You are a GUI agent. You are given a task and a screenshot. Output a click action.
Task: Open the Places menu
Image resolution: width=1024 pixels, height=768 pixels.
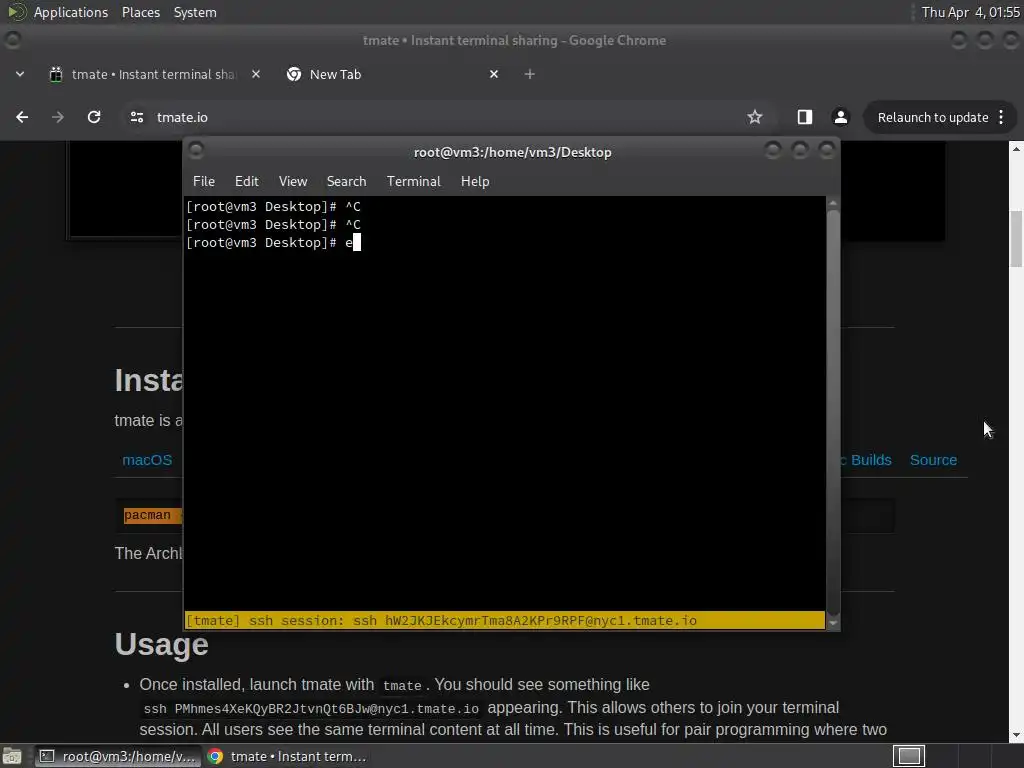(x=140, y=12)
